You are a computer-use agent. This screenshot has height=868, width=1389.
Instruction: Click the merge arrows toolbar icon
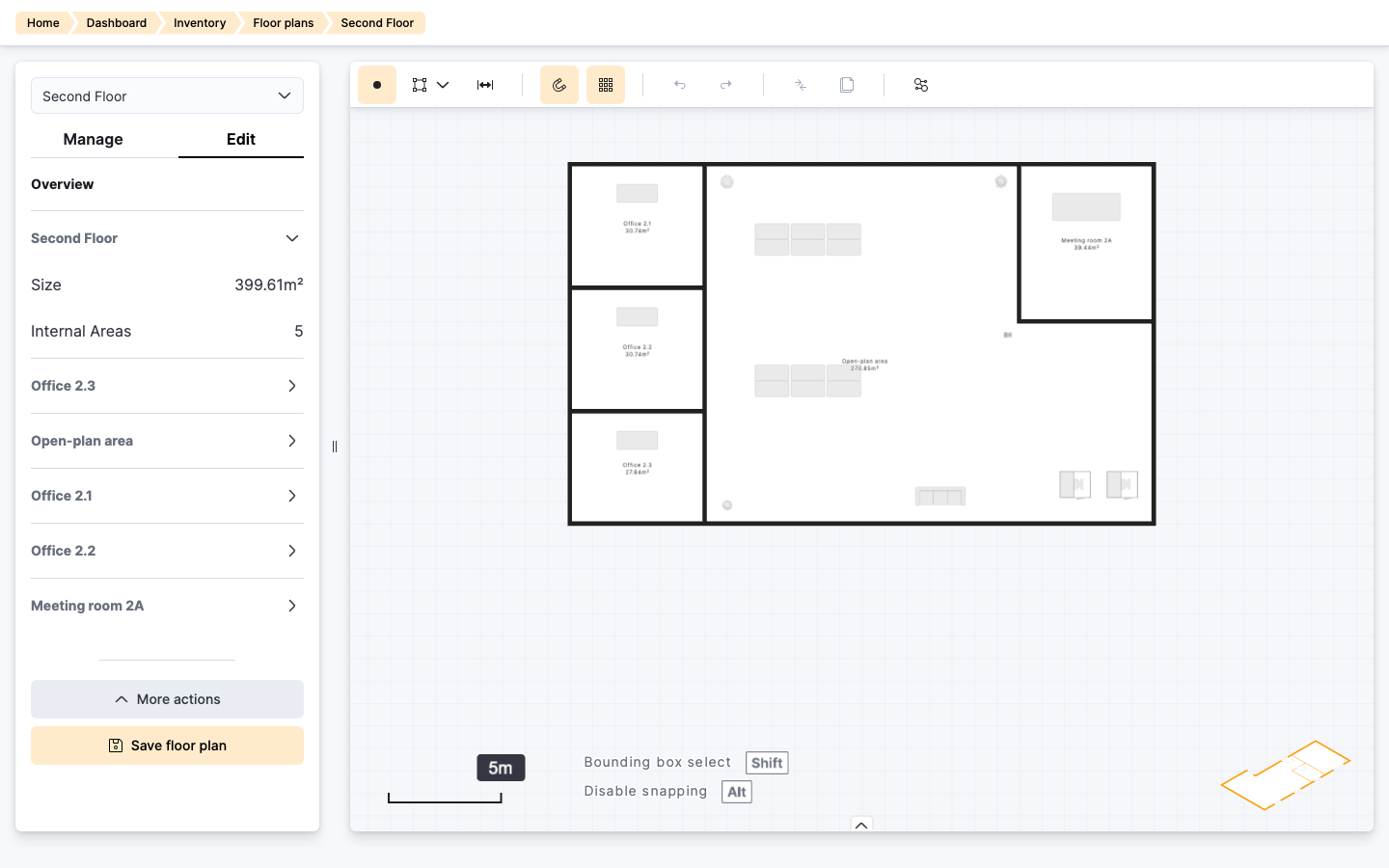801,85
